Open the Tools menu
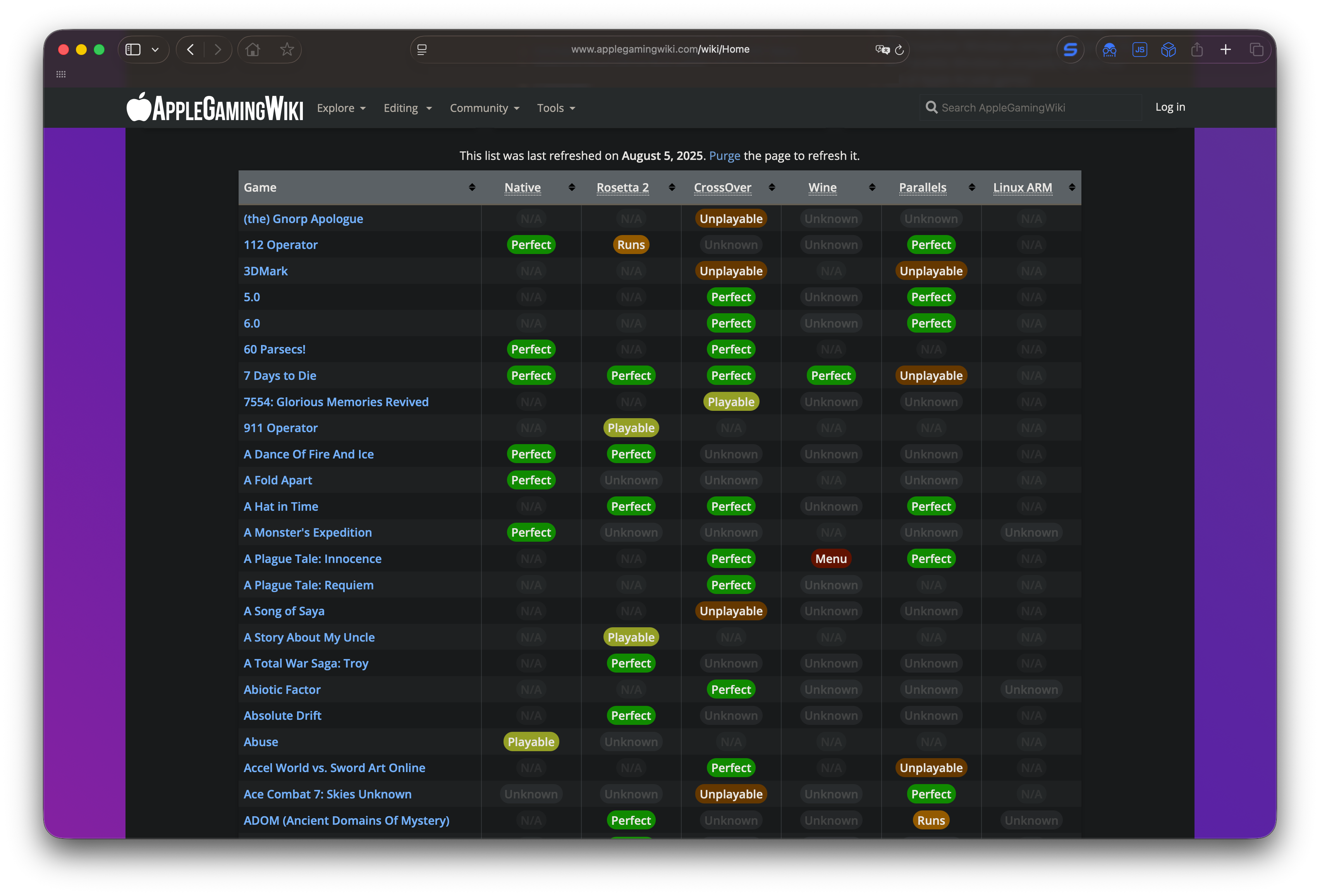 coord(556,108)
